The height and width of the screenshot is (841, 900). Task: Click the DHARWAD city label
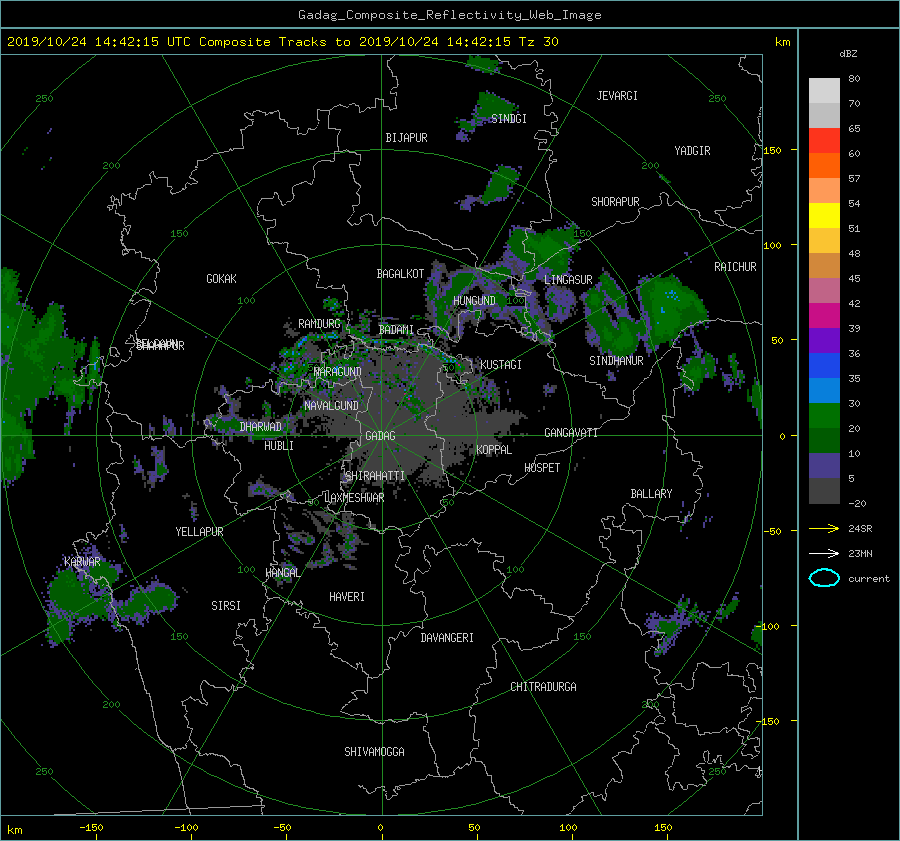[x=261, y=427]
